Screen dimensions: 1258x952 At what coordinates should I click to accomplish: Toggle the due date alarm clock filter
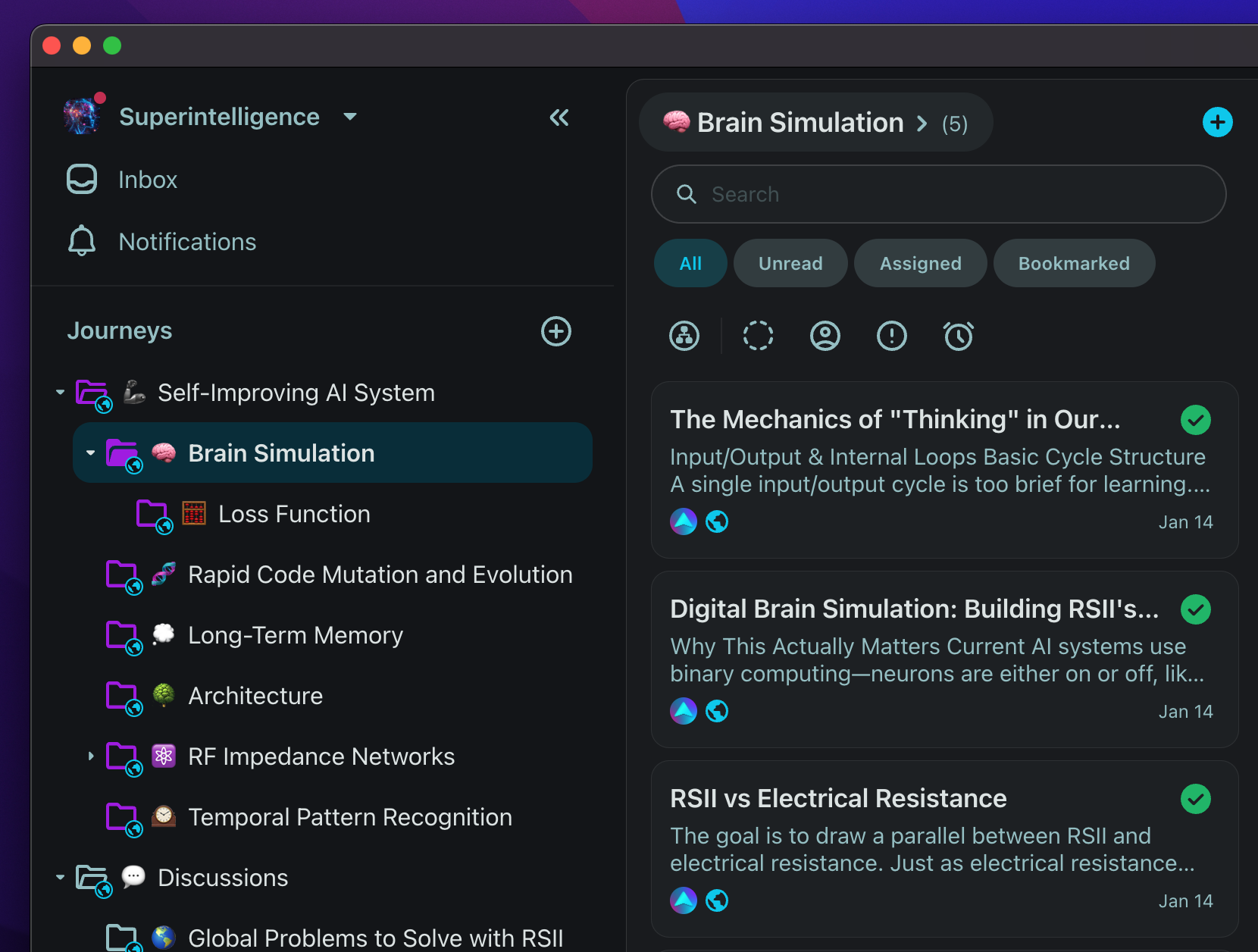click(959, 335)
